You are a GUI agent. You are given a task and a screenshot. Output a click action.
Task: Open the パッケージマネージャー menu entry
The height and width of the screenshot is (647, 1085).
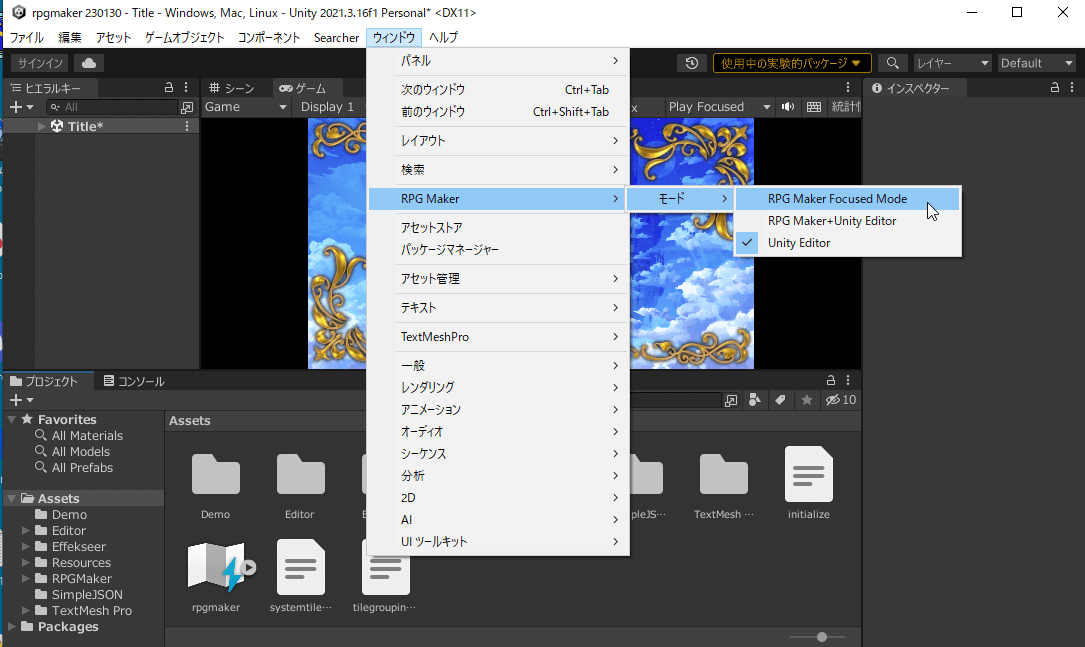point(449,249)
